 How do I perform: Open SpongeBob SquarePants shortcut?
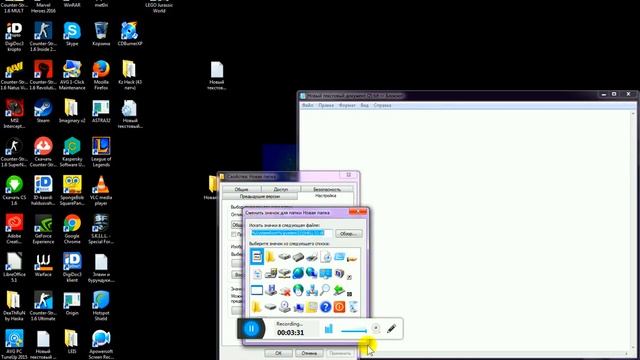72,191
